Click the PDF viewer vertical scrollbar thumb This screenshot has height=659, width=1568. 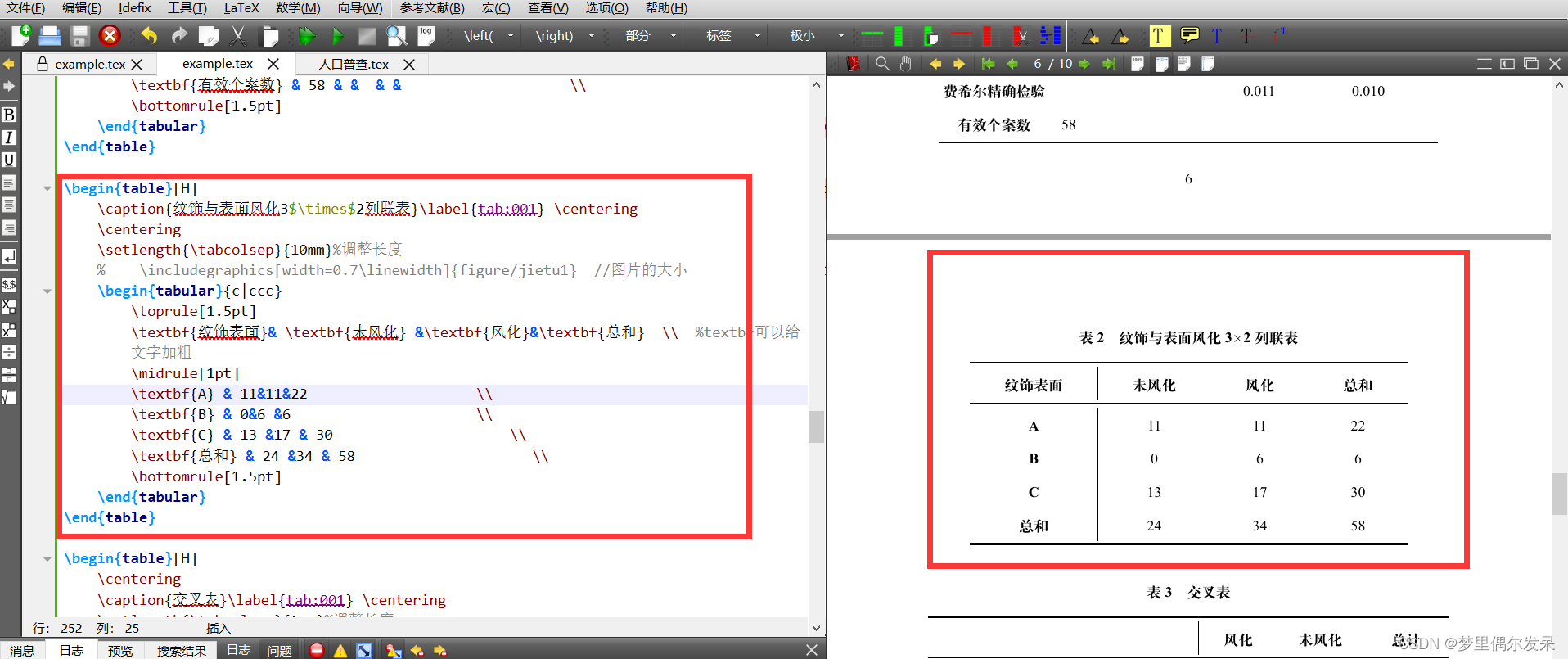tap(1559, 494)
